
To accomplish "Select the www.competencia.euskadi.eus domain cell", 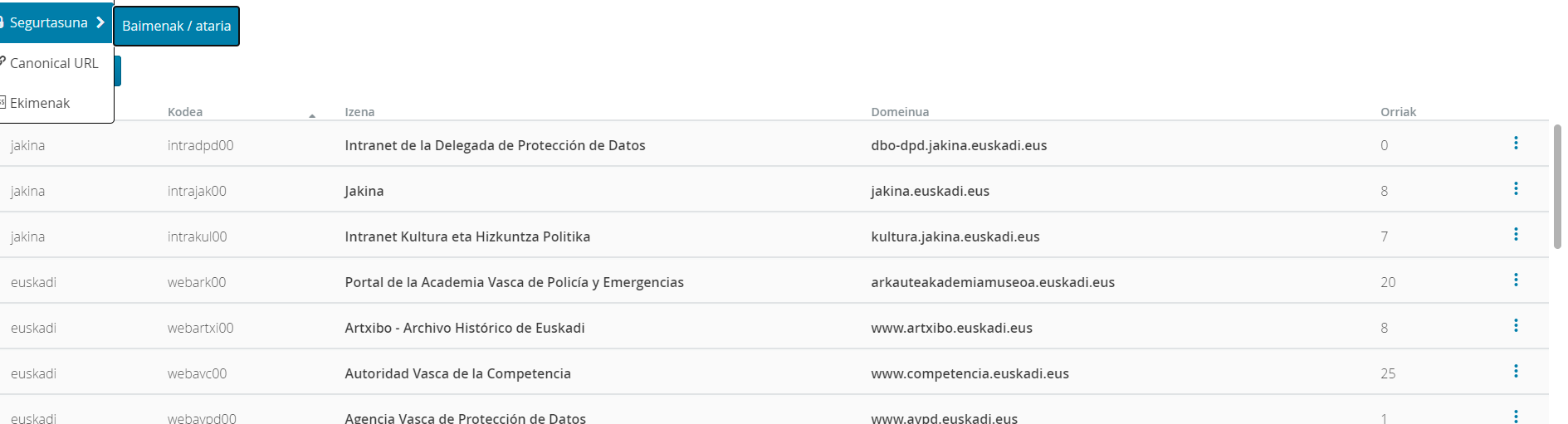I will 970,373.
